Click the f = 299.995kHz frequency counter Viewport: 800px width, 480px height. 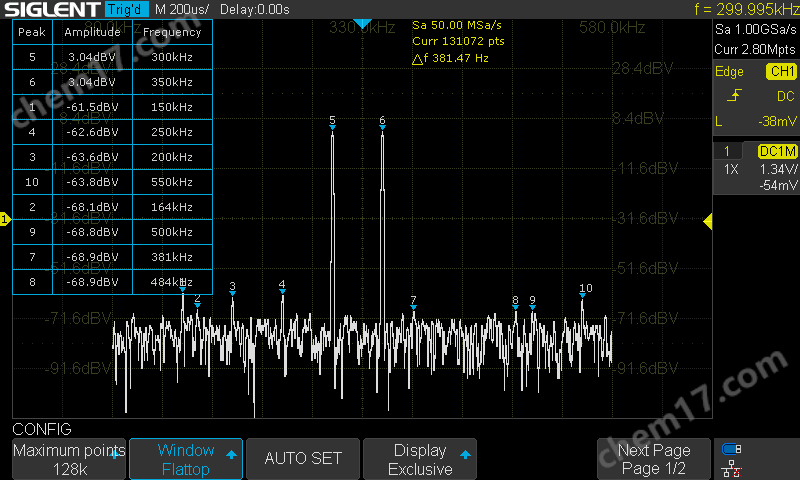[x=746, y=9]
